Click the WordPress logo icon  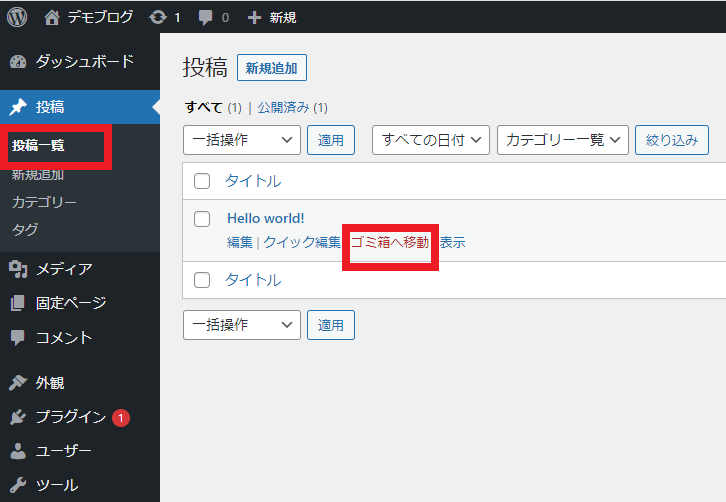pyautogui.click(x=17, y=17)
